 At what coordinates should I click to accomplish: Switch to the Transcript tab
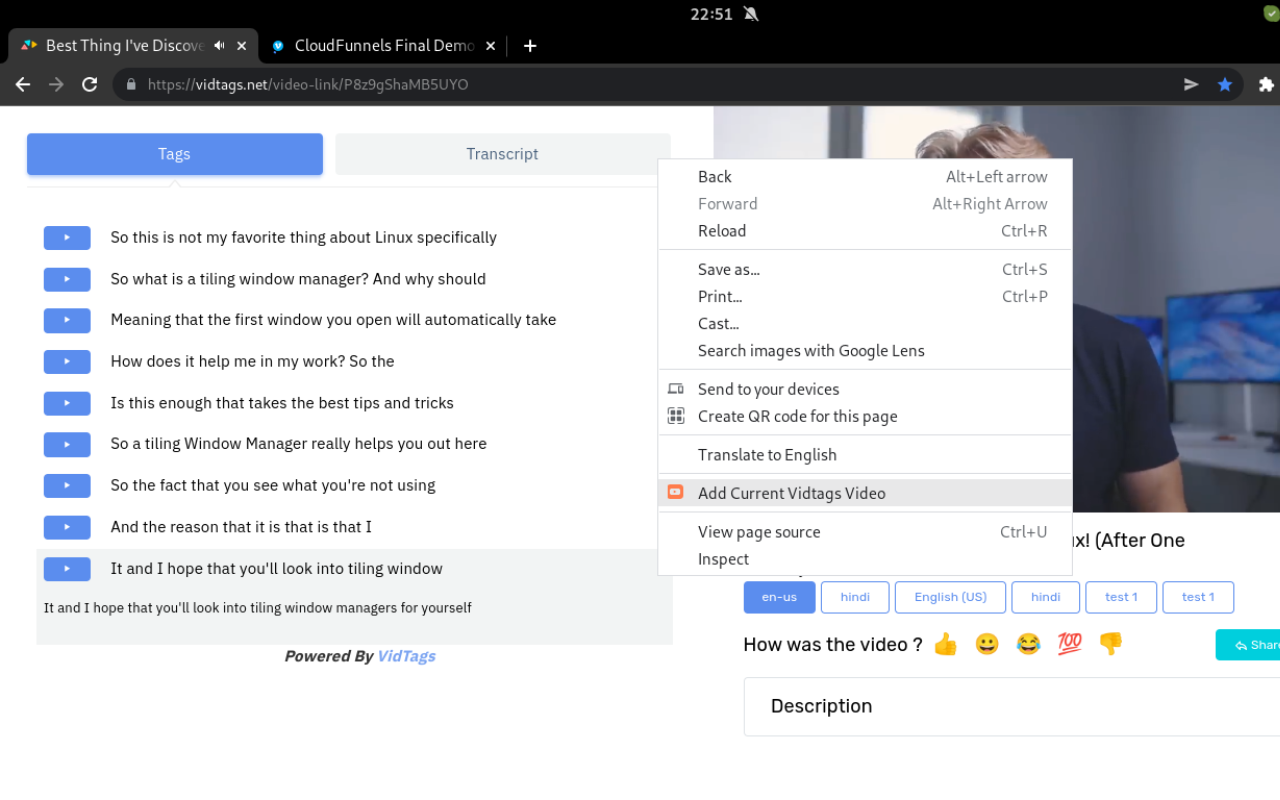[x=502, y=154]
